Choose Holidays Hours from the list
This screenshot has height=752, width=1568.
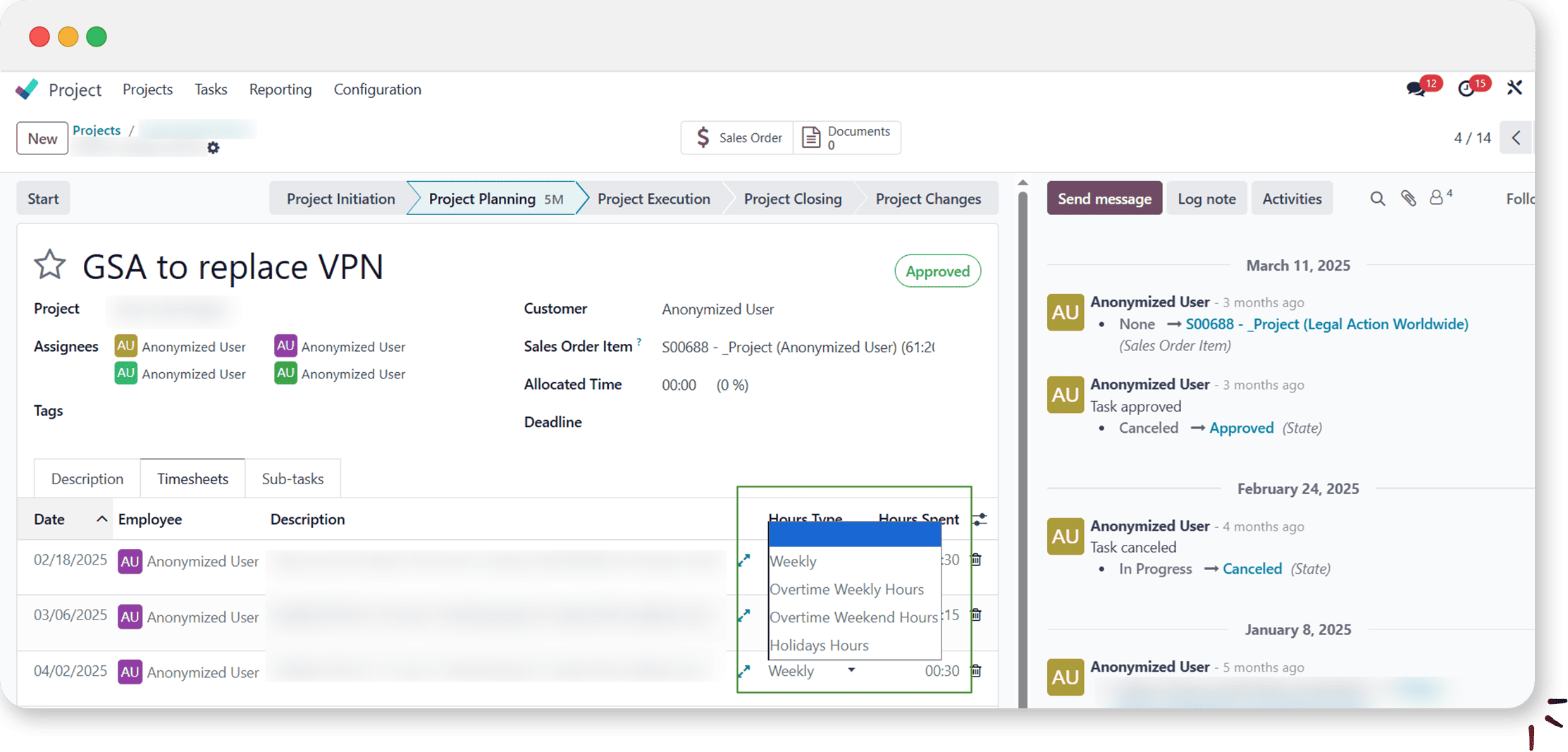(819, 645)
